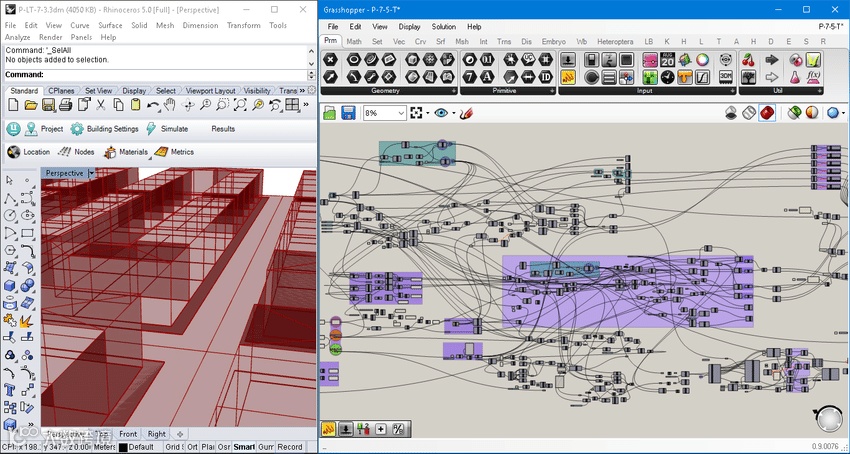Select the Polyline tool in Rhino sidebar
Screen dimensions: 850x454
(x=10, y=199)
